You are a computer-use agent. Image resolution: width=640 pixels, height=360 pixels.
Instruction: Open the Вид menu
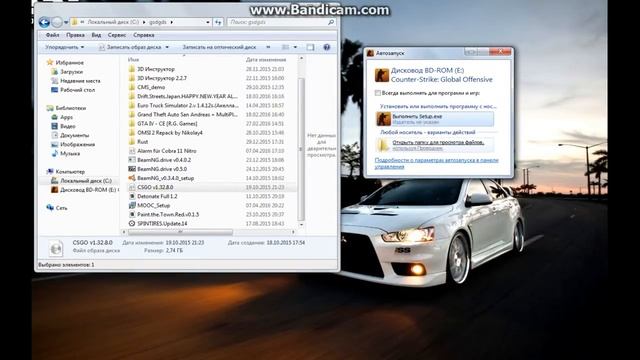pos(96,35)
